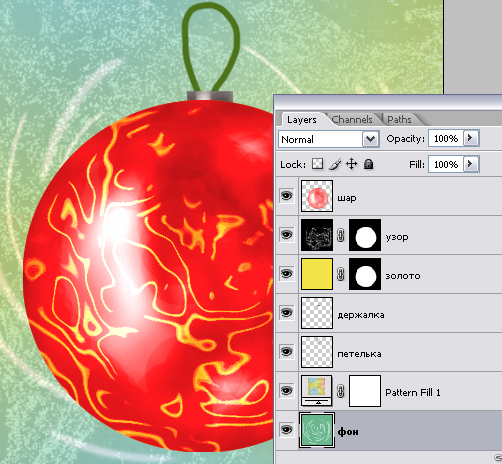Select the шар layer thumbnail
The image size is (502, 464).
point(317,196)
